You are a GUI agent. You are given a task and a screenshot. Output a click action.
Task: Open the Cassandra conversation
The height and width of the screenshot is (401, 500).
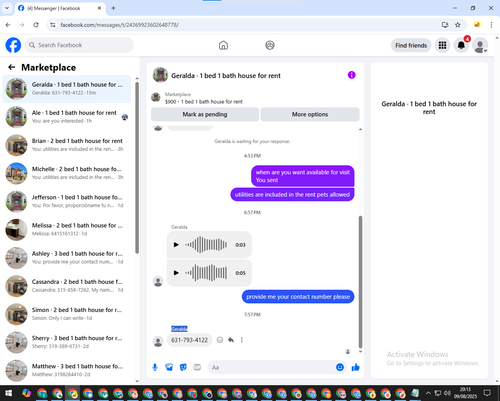(x=67, y=286)
